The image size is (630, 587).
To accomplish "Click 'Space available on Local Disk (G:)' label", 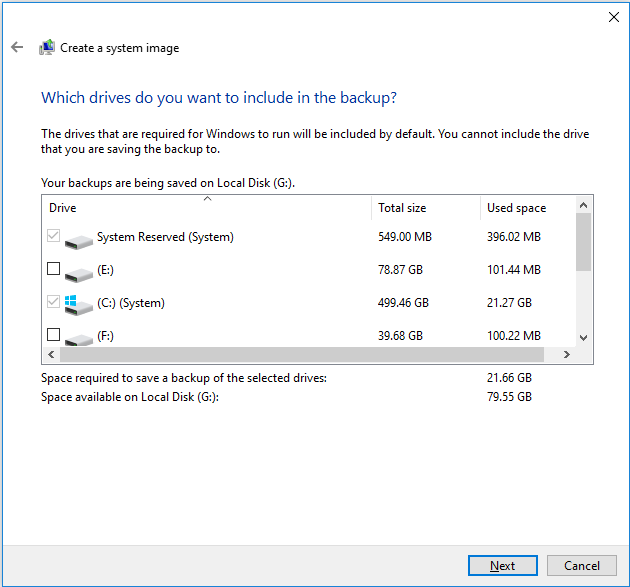I will pos(130,397).
